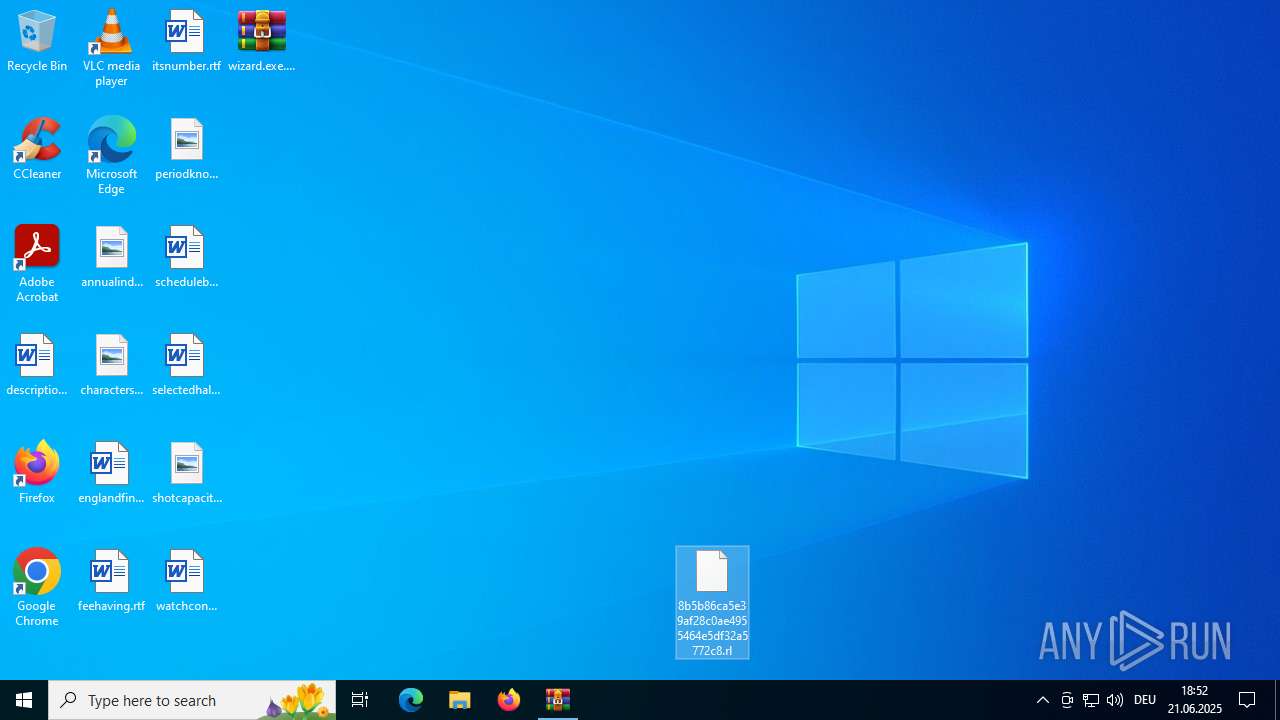Open the notification center

(1248, 700)
